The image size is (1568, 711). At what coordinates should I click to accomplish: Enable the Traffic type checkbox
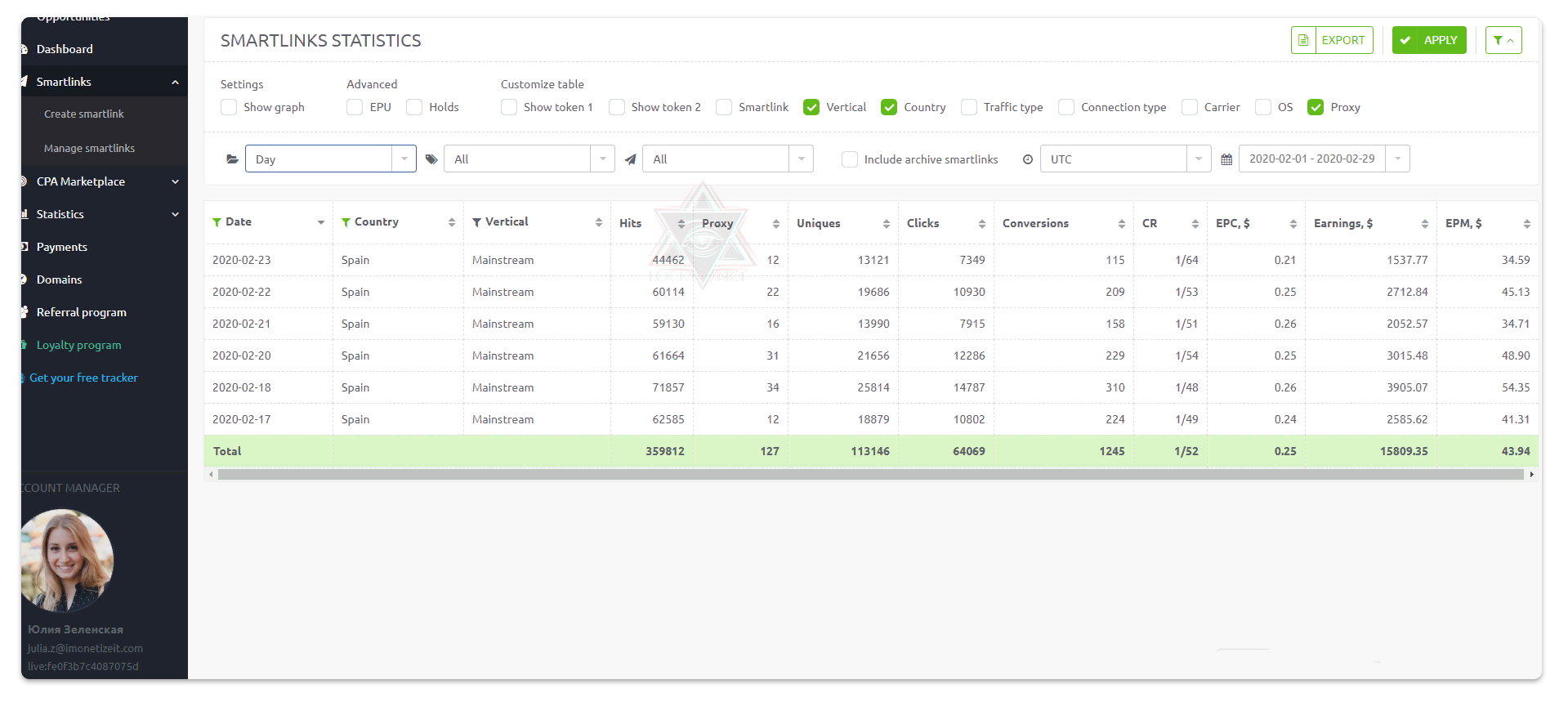pos(969,107)
